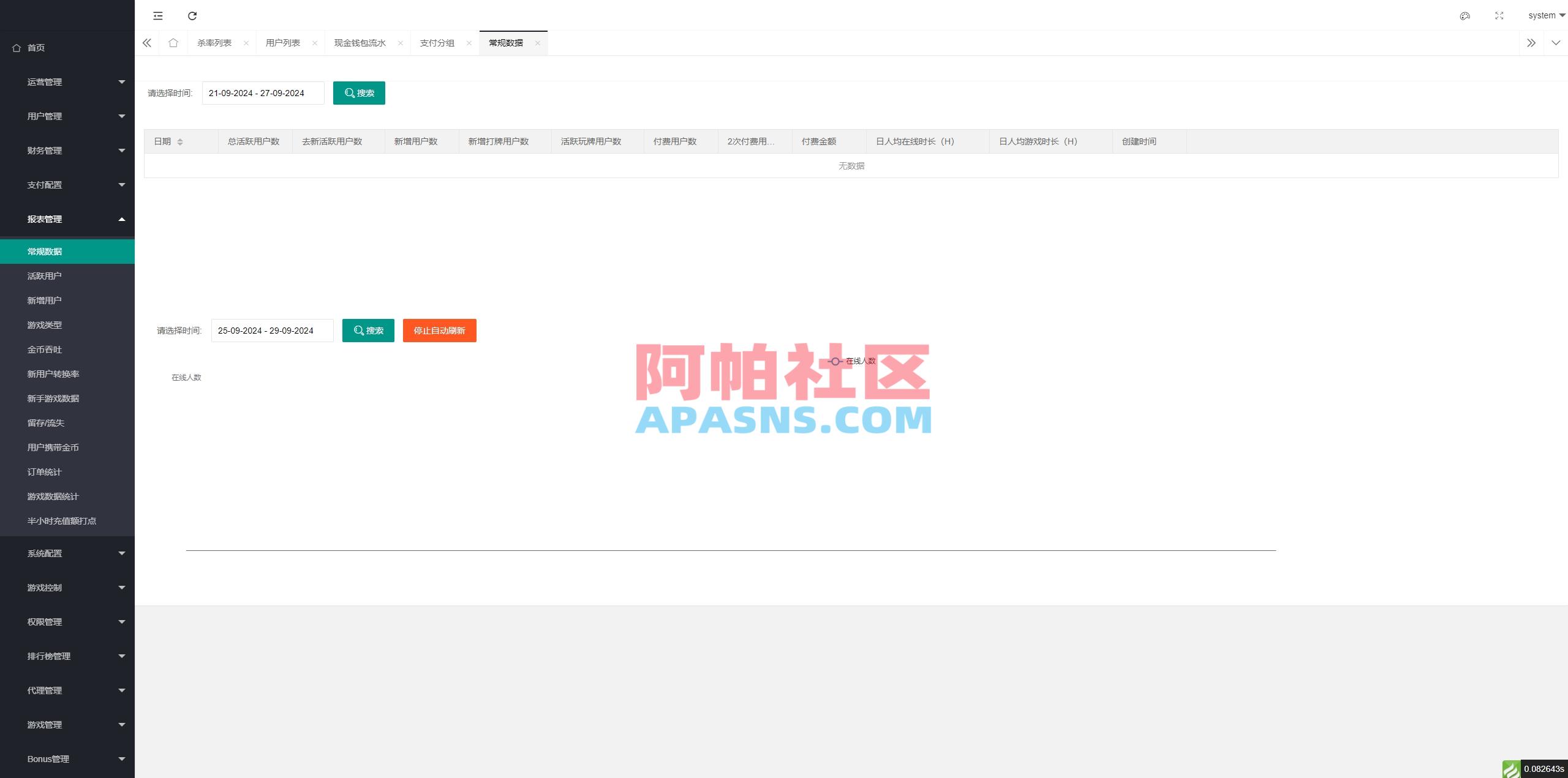Screen dimensions: 1568x778
Task: Toggle the 在线人数 series in the chart legend
Action: coord(854,361)
